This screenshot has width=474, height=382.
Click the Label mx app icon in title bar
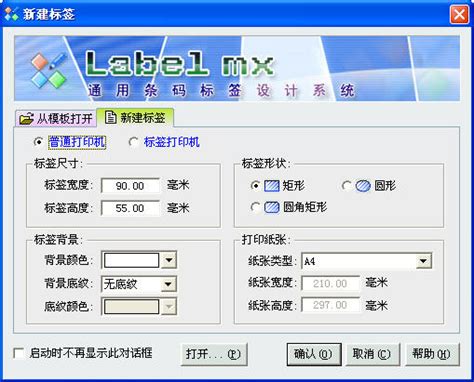tap(12, 13)
